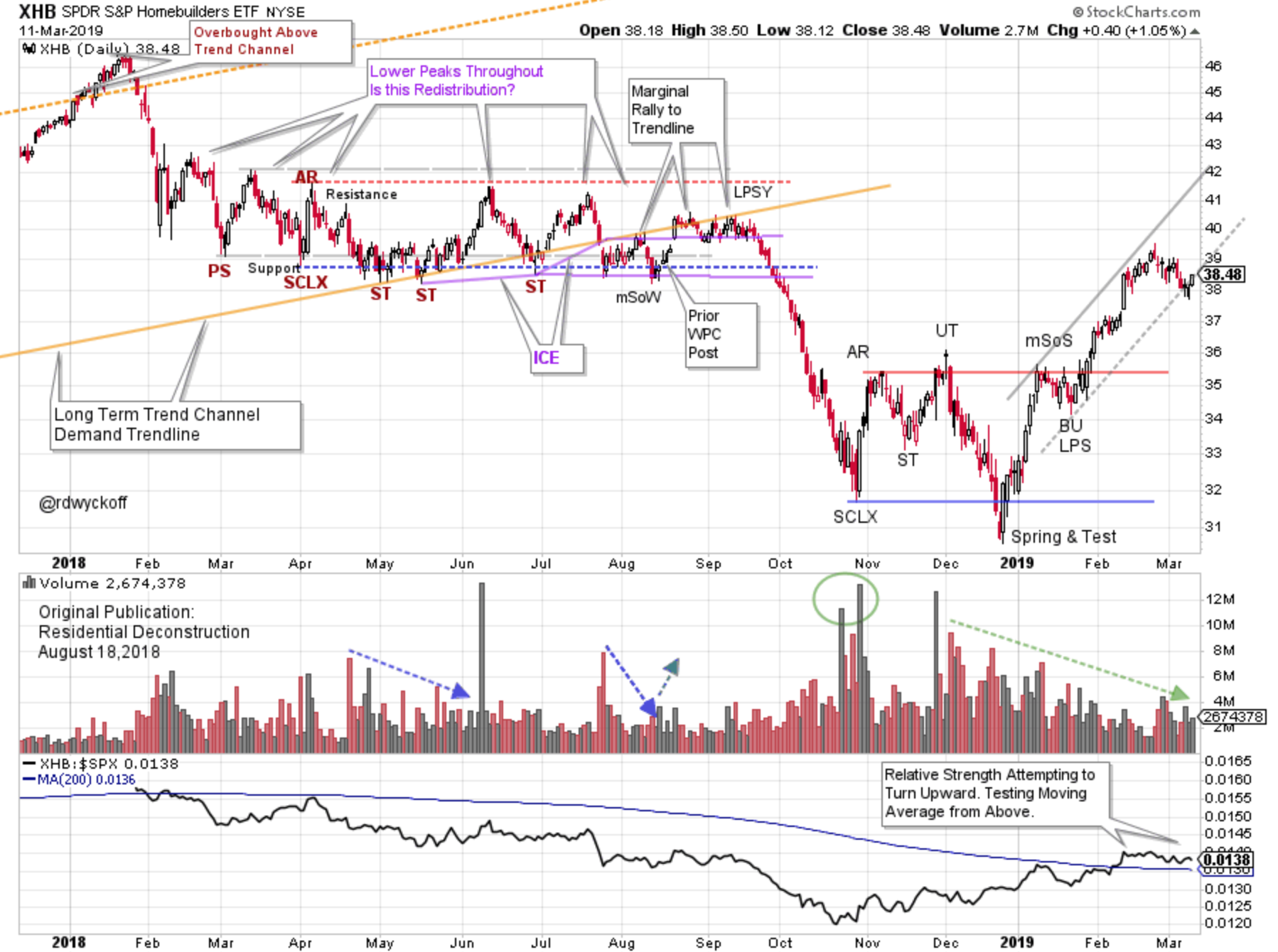Click the red AR label beside Resistance

pyautogui.click(x=306, y=177)
